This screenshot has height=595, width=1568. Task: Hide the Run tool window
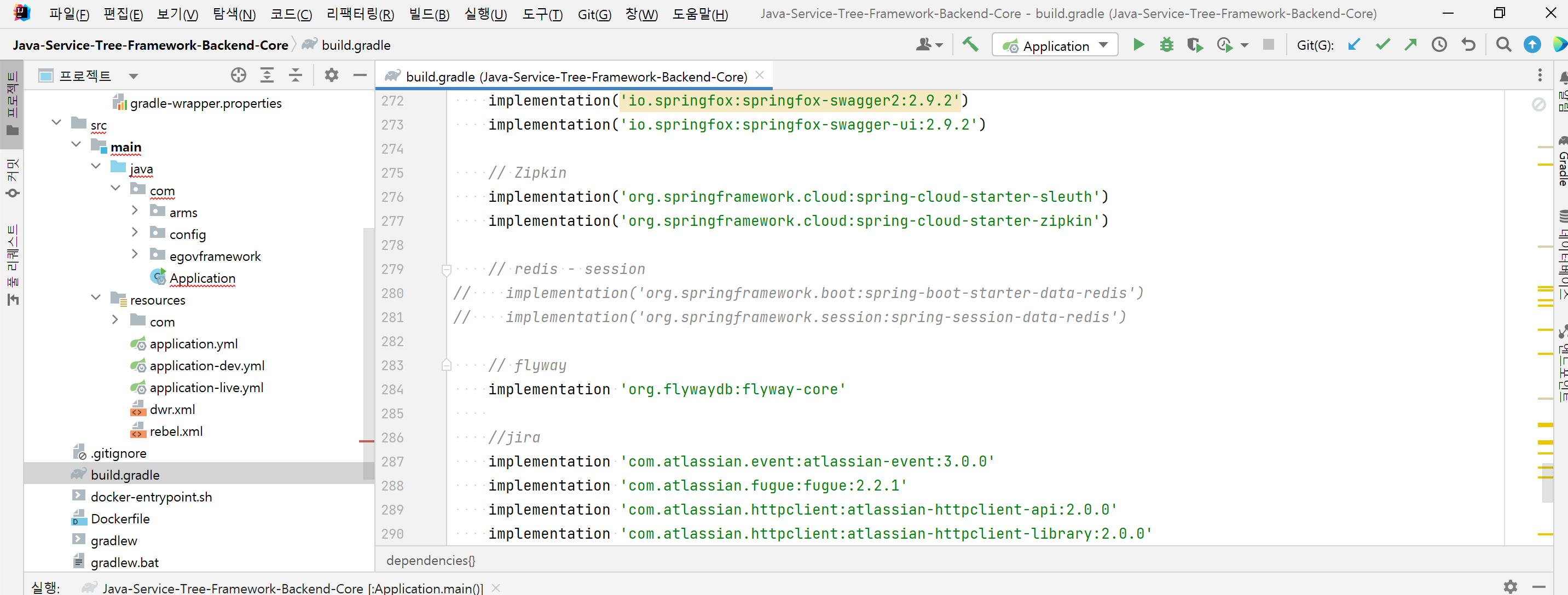coord(1539,586)
